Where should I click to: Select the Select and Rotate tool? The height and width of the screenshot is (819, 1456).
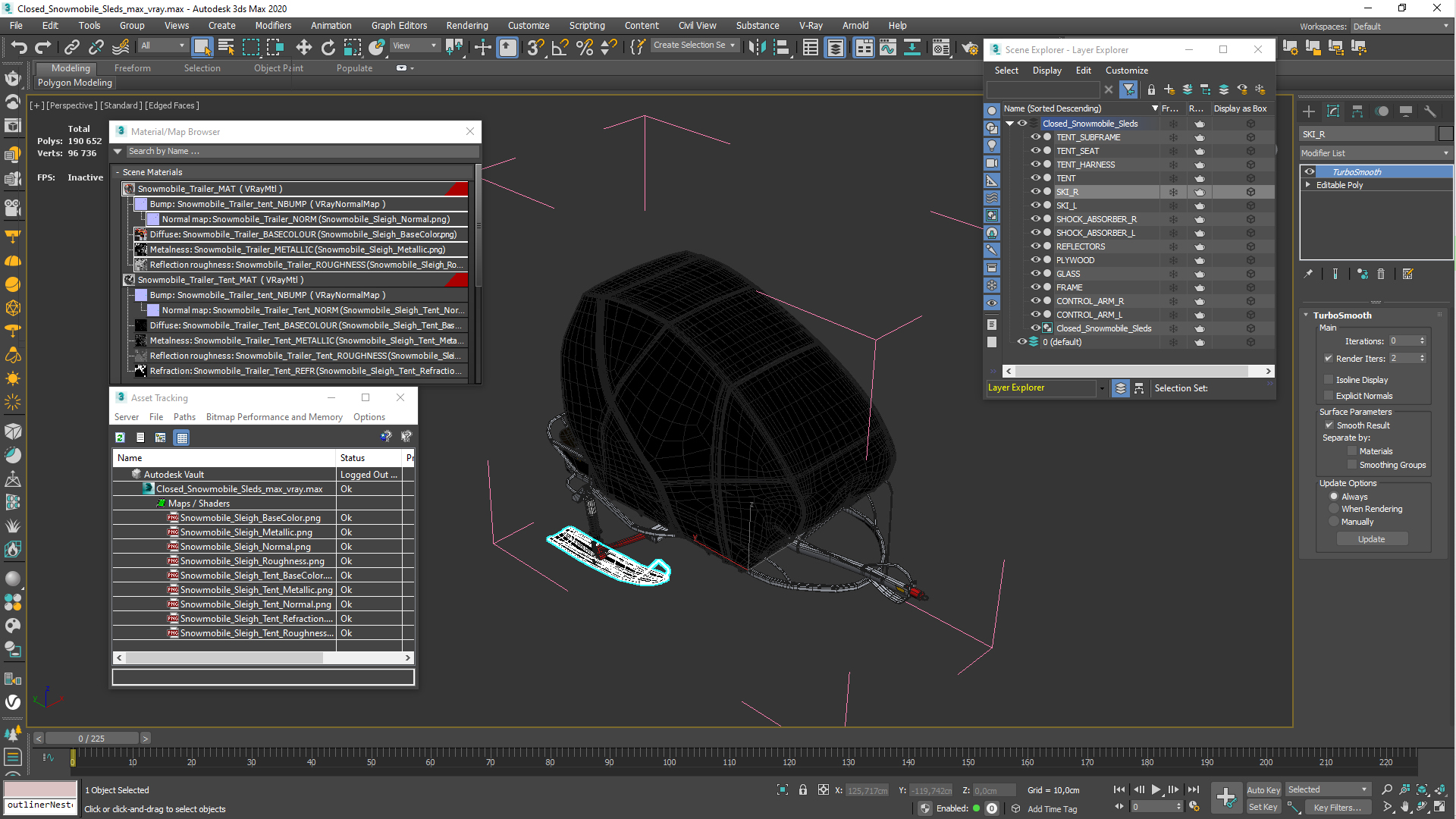point(328,48)
